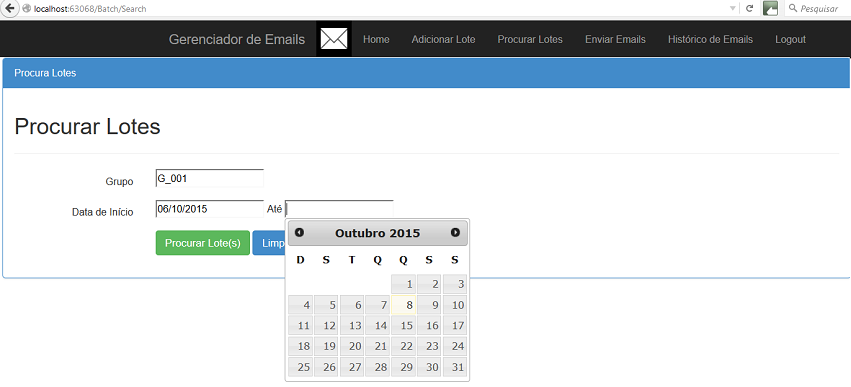Click the Gerenciador de Emails brand link
Viewport: 851px width, 387px height.
(237, 39)
